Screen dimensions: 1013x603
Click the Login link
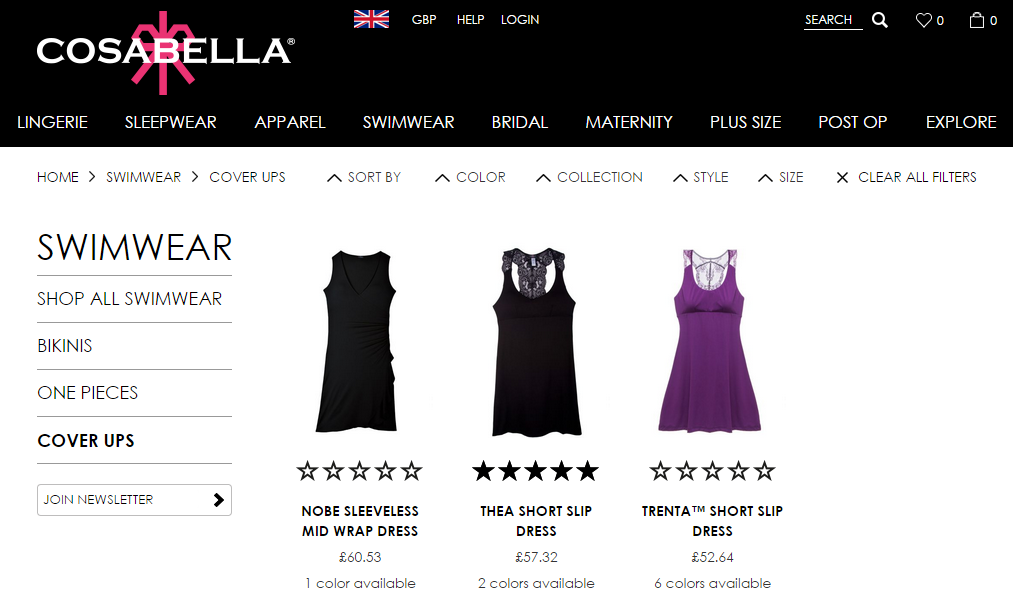coord(520,19)
